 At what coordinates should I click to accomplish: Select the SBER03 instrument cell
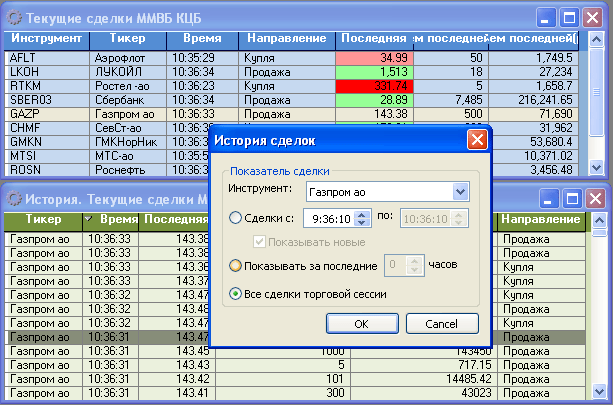click(x=47, y=100)
